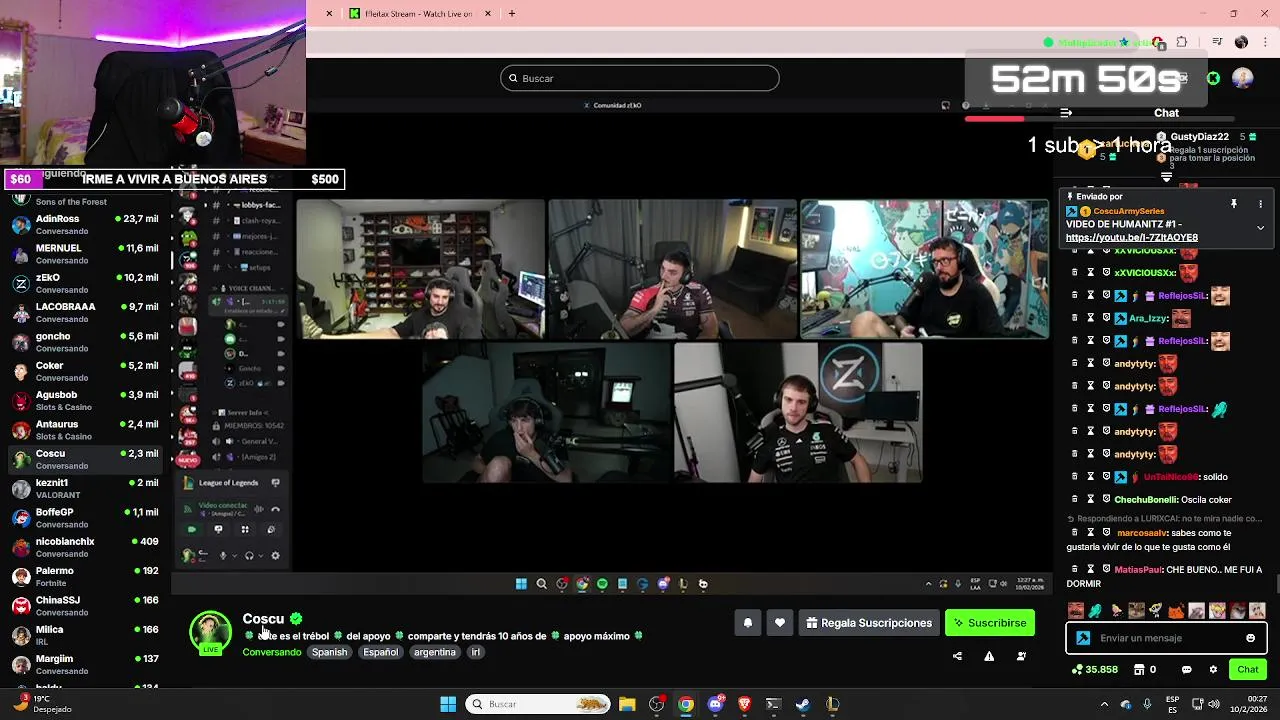Click the Buscar search field in Kick

640,78
